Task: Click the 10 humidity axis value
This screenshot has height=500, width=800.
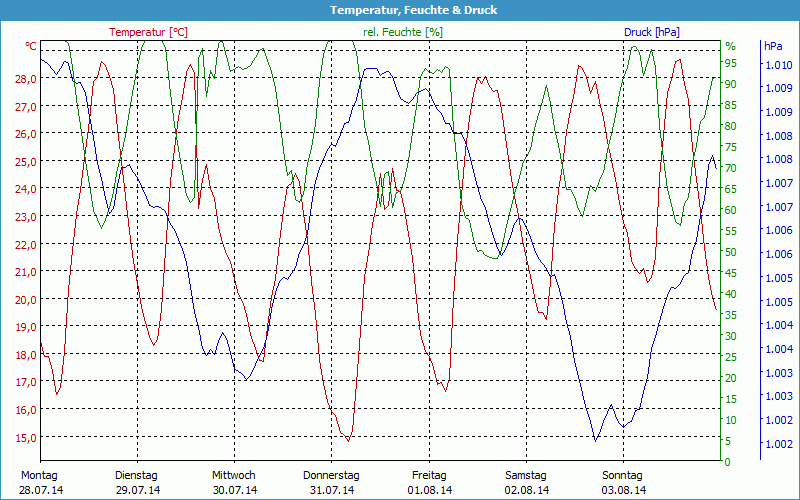Action: (x=731, y=420)
